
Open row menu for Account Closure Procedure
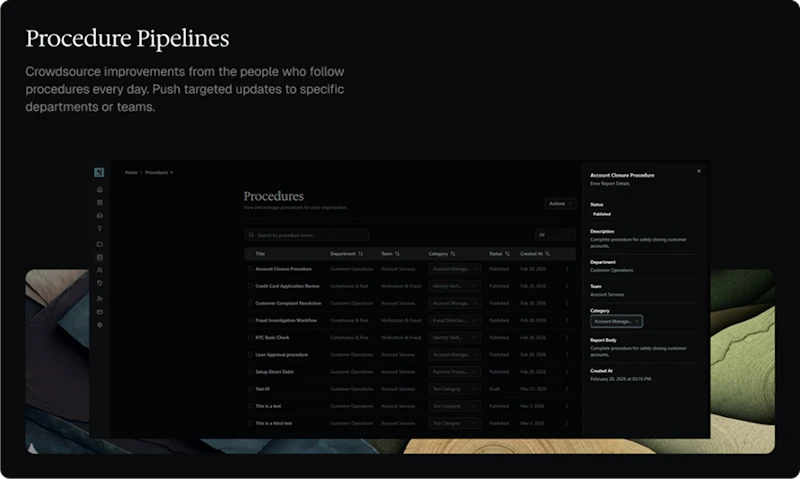coord(566,269)
